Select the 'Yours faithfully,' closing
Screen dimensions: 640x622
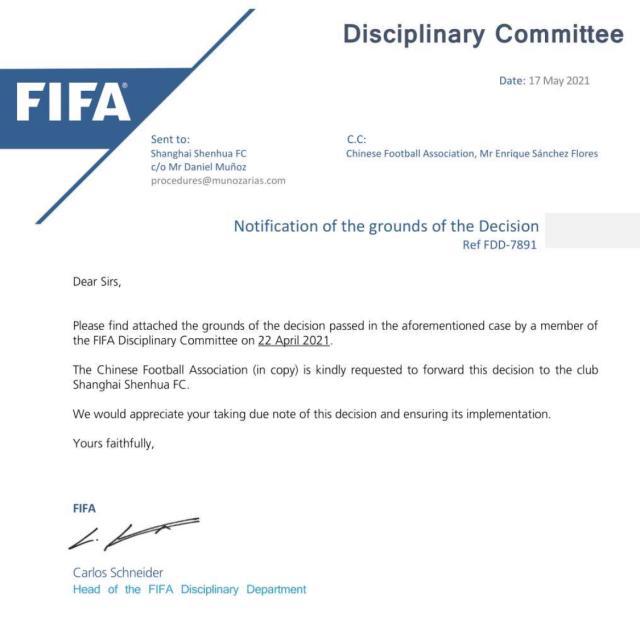pyautogui.click(x=113, y=443)
